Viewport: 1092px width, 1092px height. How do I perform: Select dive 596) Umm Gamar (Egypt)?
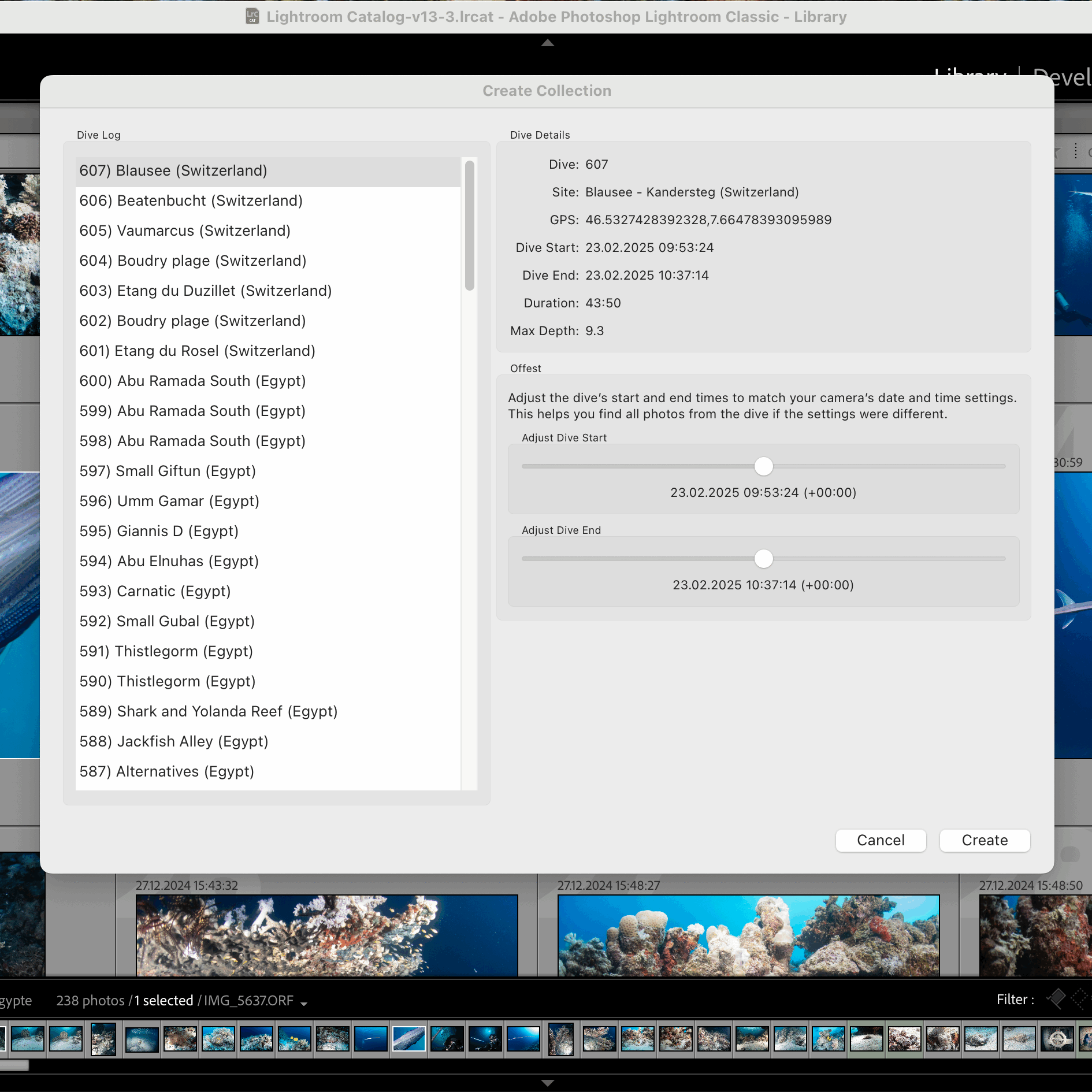(x=268, y=502)
